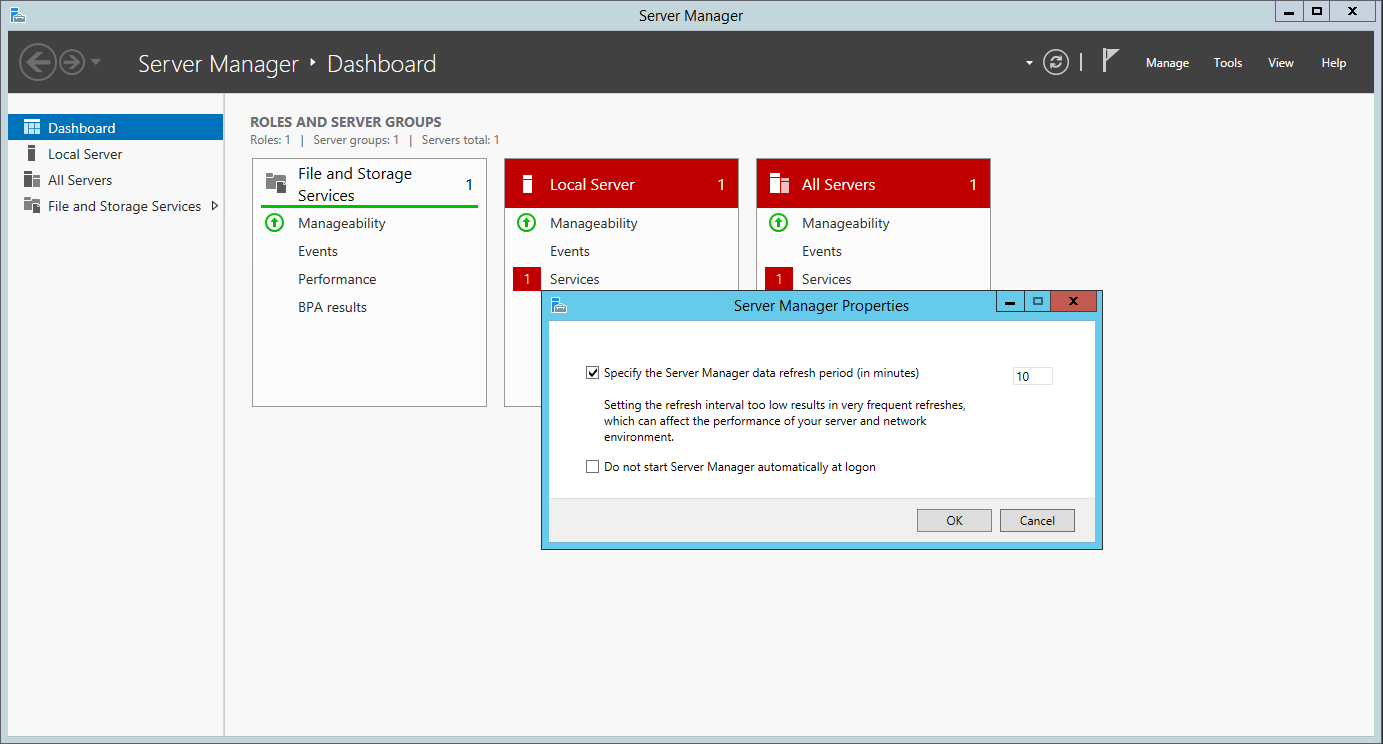Open Manageability in Local Server tile
This screenshot has width=1383, height=744.
594,223
